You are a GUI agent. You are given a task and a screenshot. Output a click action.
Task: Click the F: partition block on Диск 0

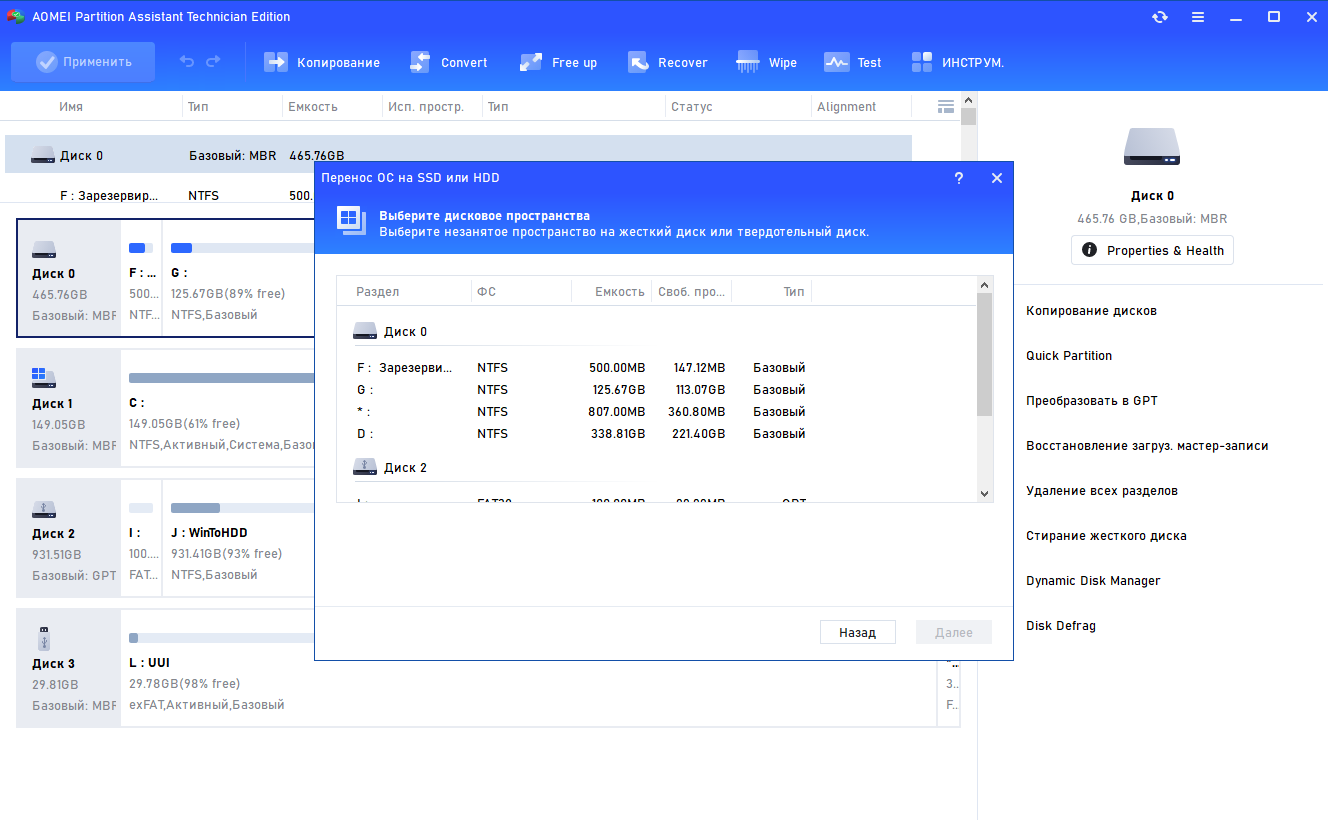pos(143,278)
